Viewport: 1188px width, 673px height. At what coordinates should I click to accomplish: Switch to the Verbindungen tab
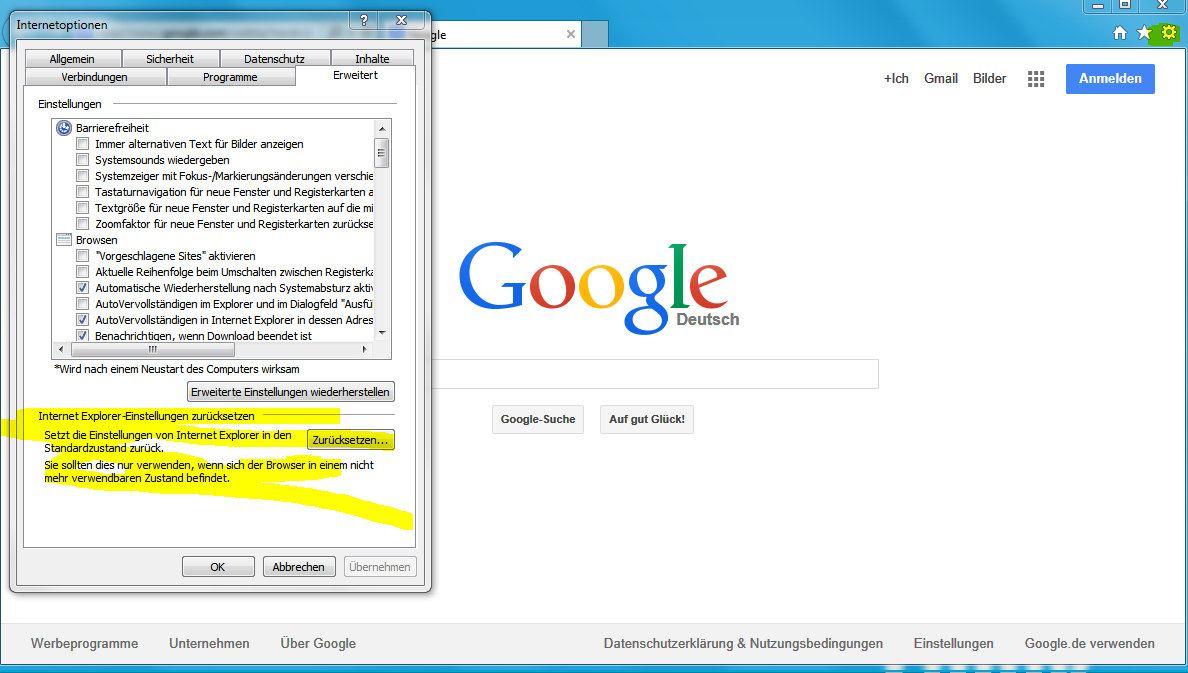(x=95, y=77)
